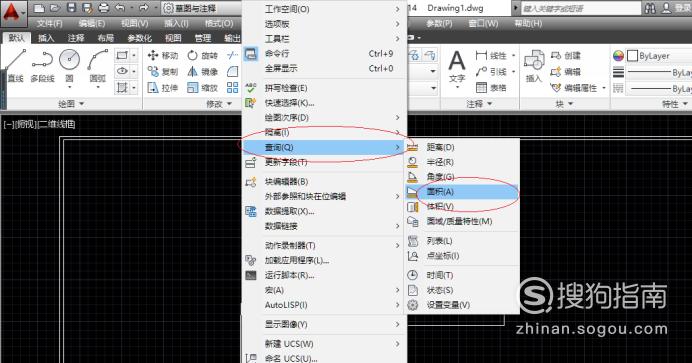Image resolution: width=692 pixels, height=363 pixels.
Task: Select the 直线 line tool
Action: click(x=15, y=65)
